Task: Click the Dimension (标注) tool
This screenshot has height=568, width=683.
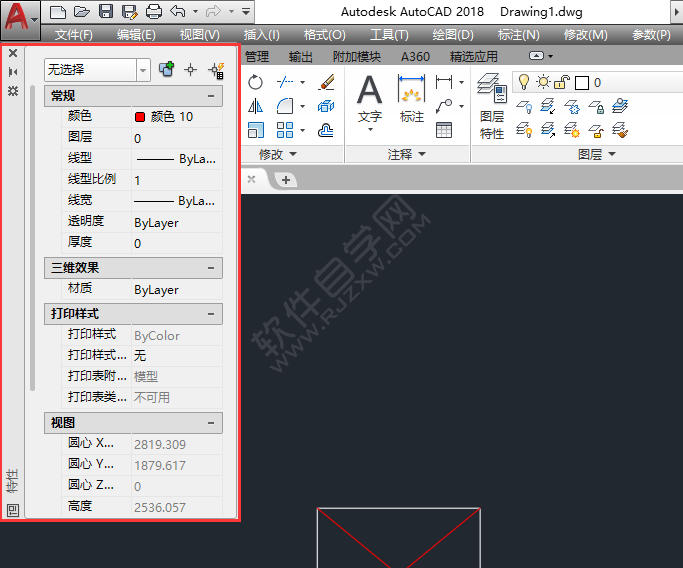Action: 412,99
